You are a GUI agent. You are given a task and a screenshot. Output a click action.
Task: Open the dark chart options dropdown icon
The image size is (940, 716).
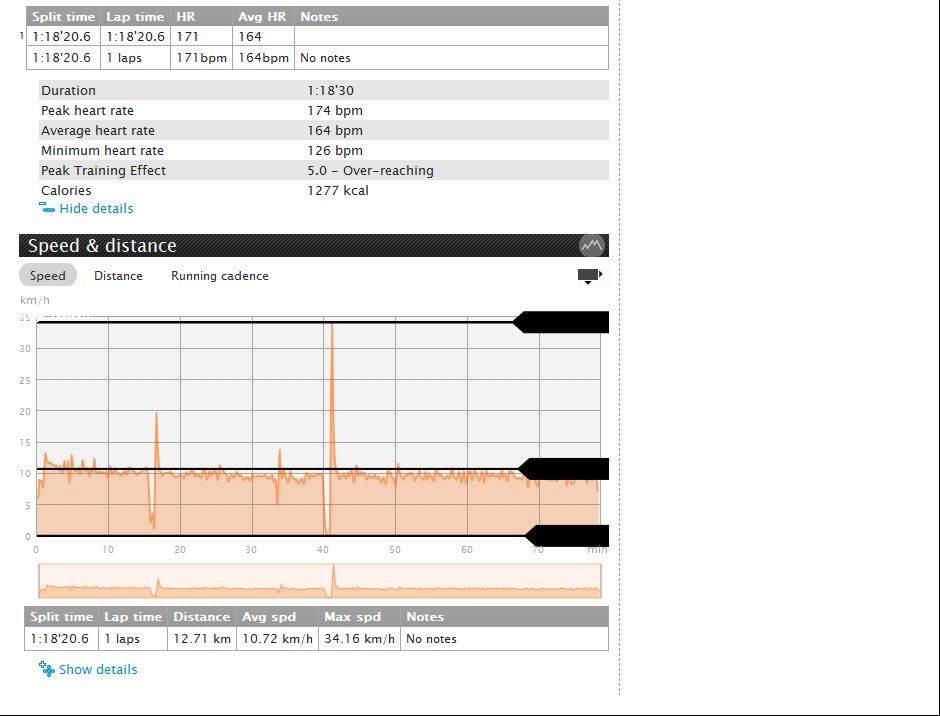(x=590, y=276)
